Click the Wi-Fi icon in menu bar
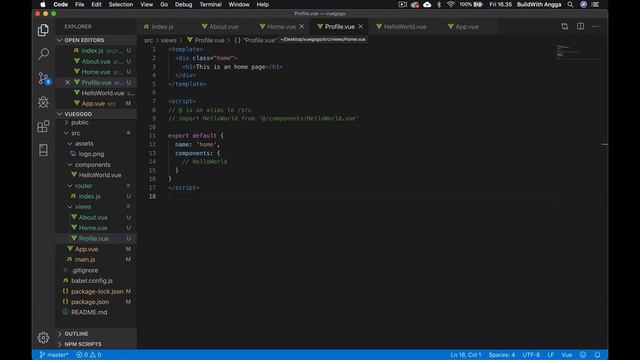 click(451, 4)
